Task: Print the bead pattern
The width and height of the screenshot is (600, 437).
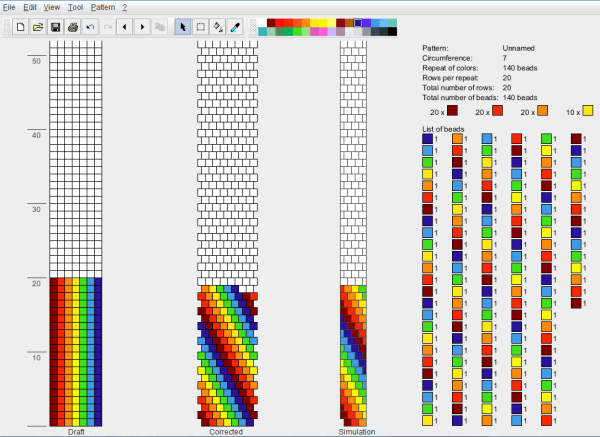Action: [x=73, y=26]
